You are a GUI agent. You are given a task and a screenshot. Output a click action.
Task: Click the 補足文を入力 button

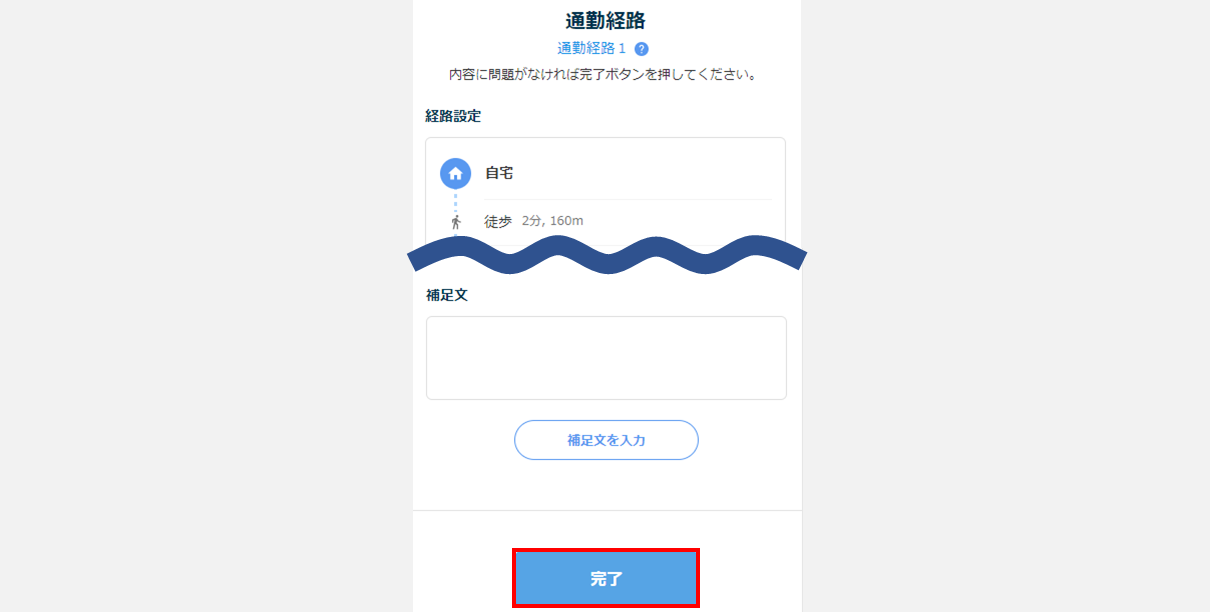pyautogui.click(x=606, y=440)
